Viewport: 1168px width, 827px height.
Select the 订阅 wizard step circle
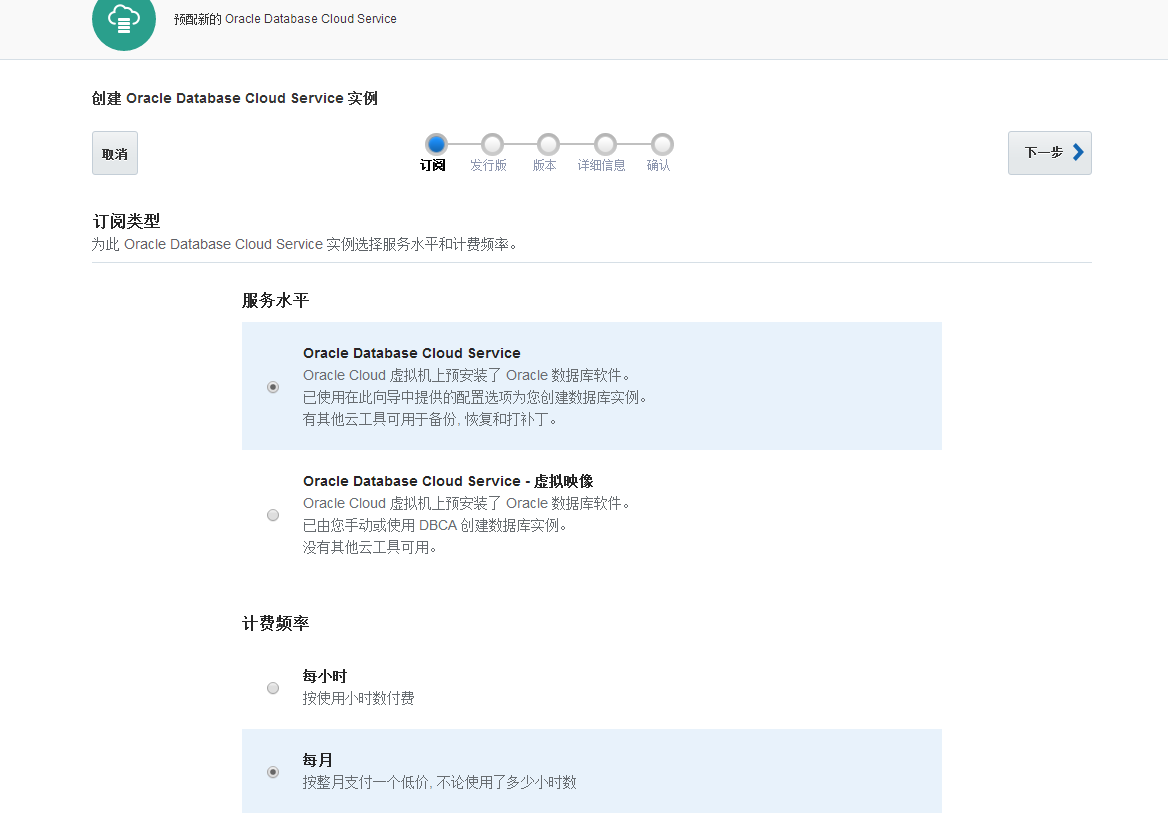(x=436, y=144)
